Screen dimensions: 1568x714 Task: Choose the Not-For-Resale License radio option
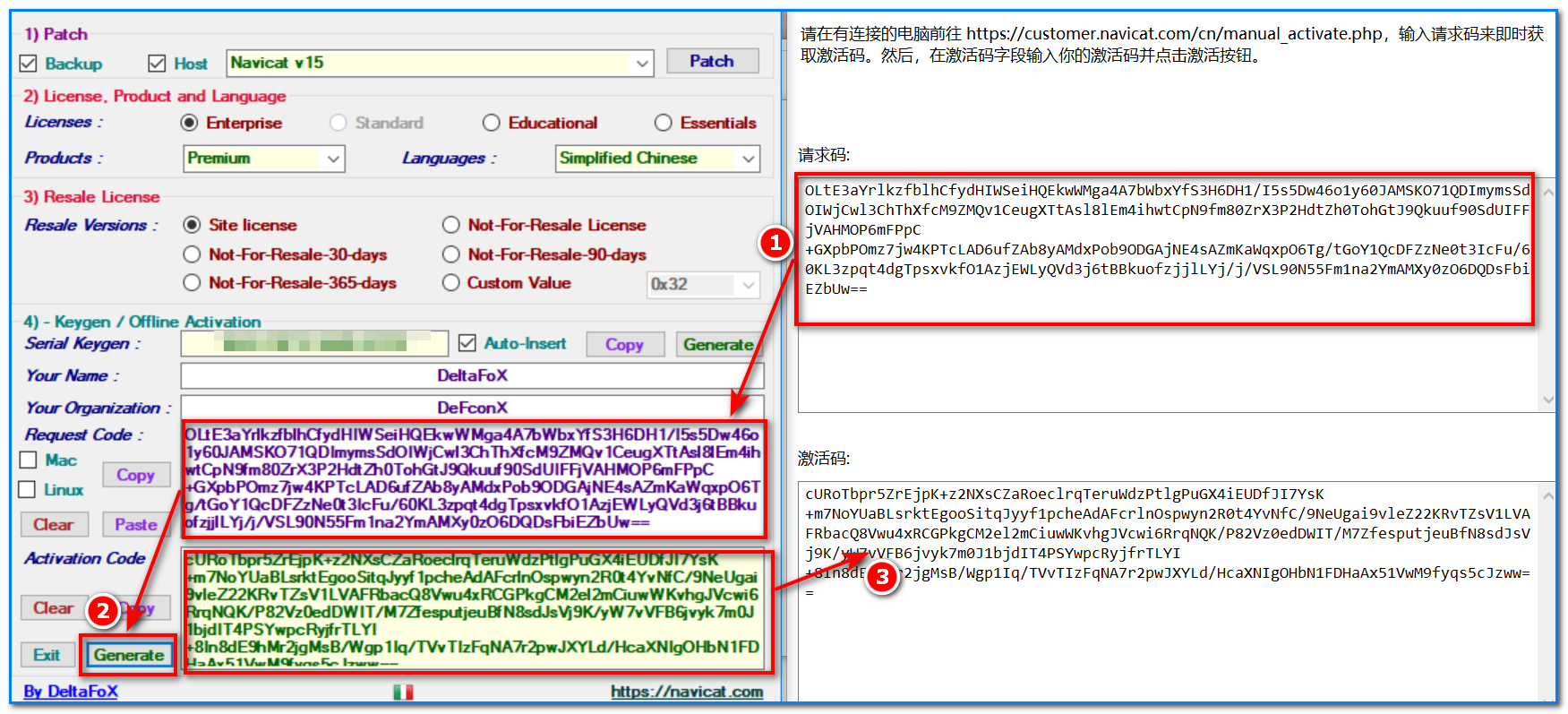click(451, 225)
